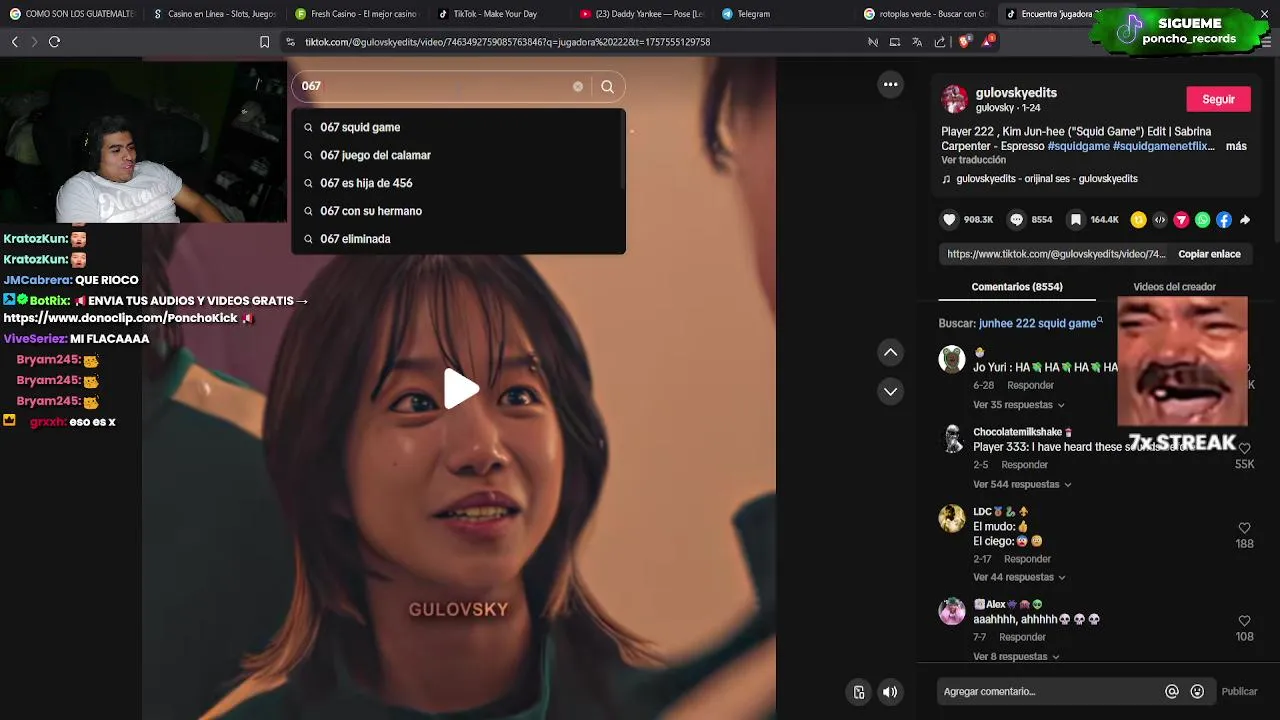Image resolution: width=1280 pixels, height=720 pixels.
Task: Go to next video with down arrow
Action: pos(890,391)
